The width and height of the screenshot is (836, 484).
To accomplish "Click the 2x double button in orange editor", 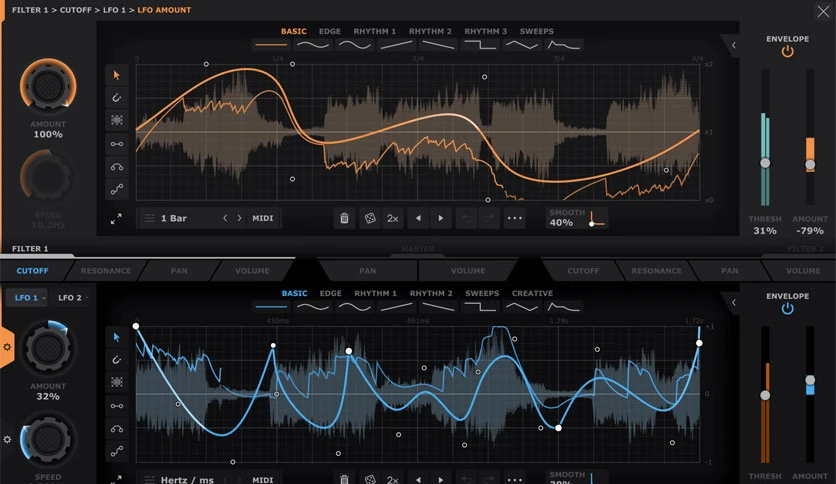I will [x=392, y=218].
